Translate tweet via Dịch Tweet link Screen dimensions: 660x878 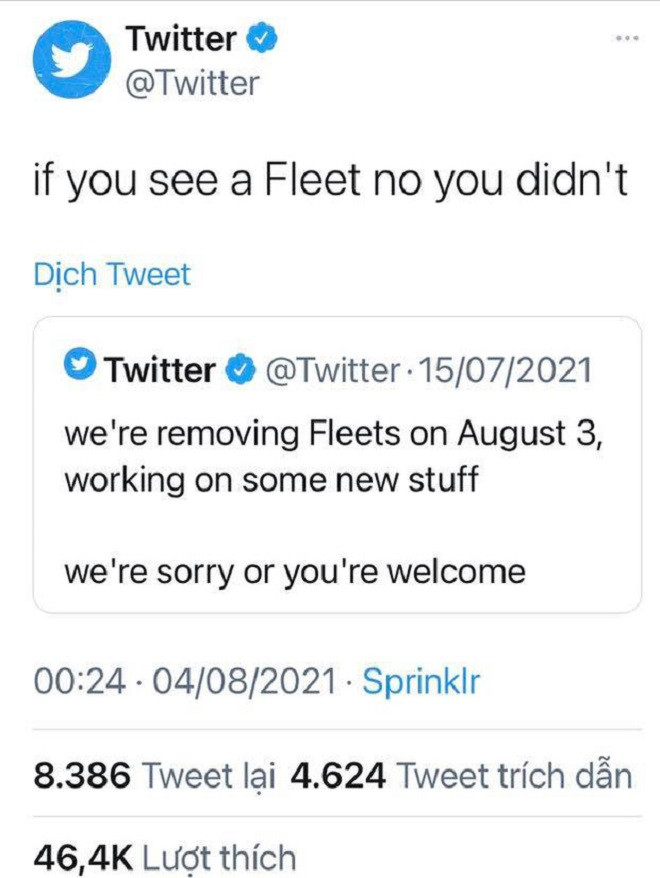pyautogui.click(x=112, y=274)
